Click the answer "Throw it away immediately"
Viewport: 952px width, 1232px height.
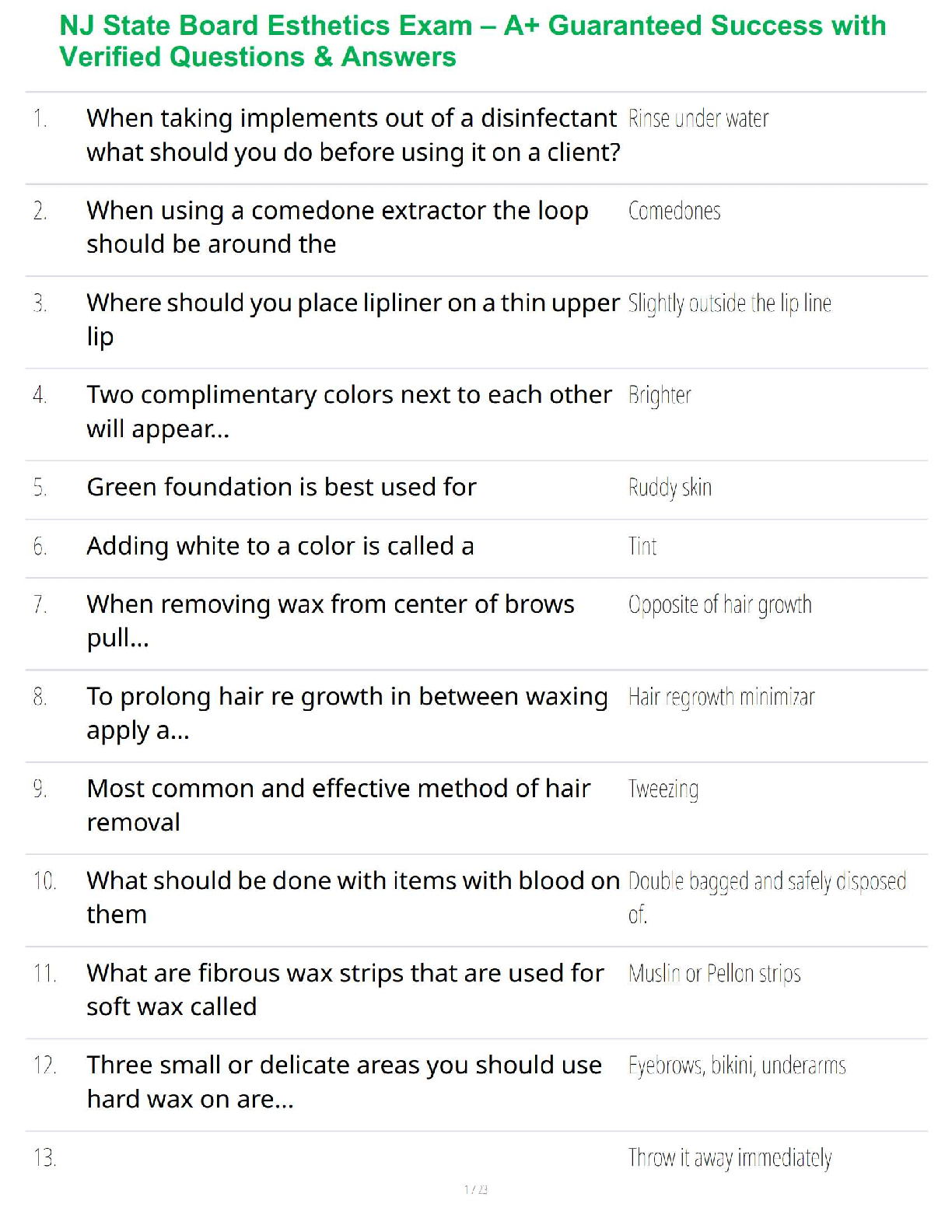tap(730, 1158)
